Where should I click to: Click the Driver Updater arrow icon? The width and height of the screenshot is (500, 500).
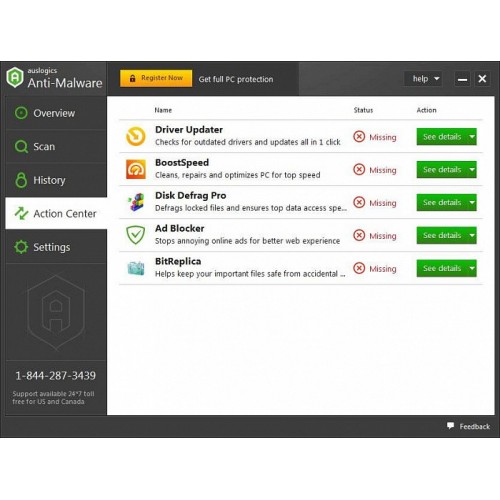click(x=136, y=136)
